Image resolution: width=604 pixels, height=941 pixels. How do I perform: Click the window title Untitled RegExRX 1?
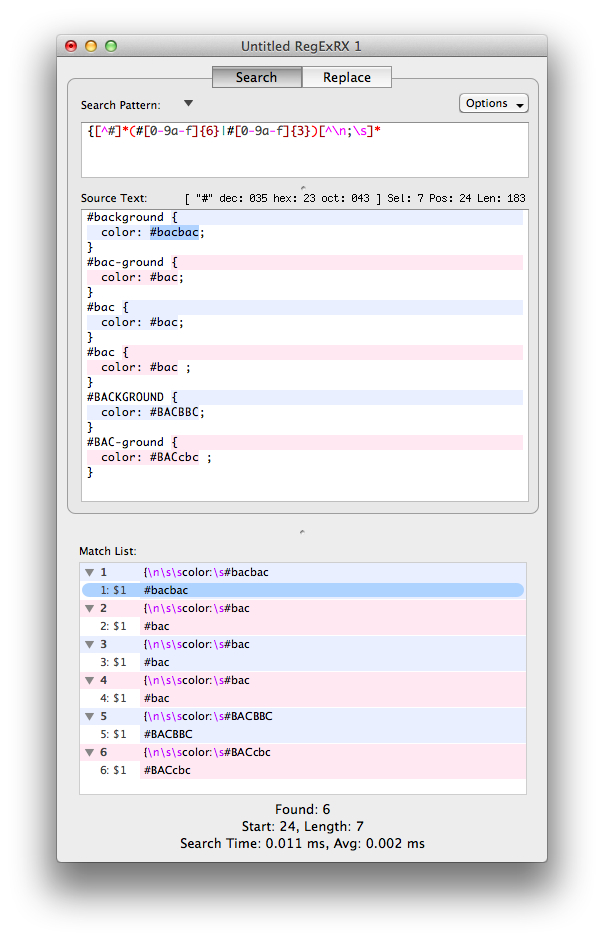[x=301, y=46]
